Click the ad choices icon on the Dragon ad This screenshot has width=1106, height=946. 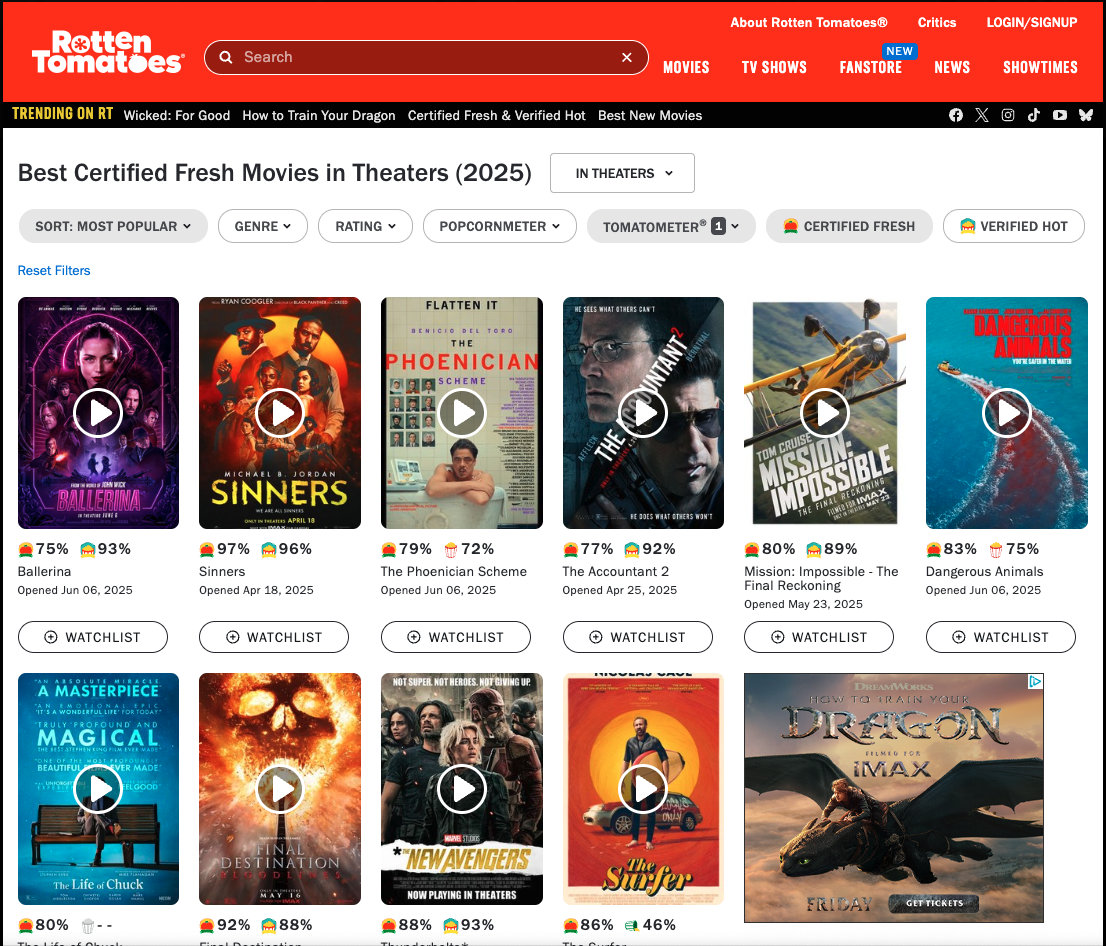[x=1035, y=681]
